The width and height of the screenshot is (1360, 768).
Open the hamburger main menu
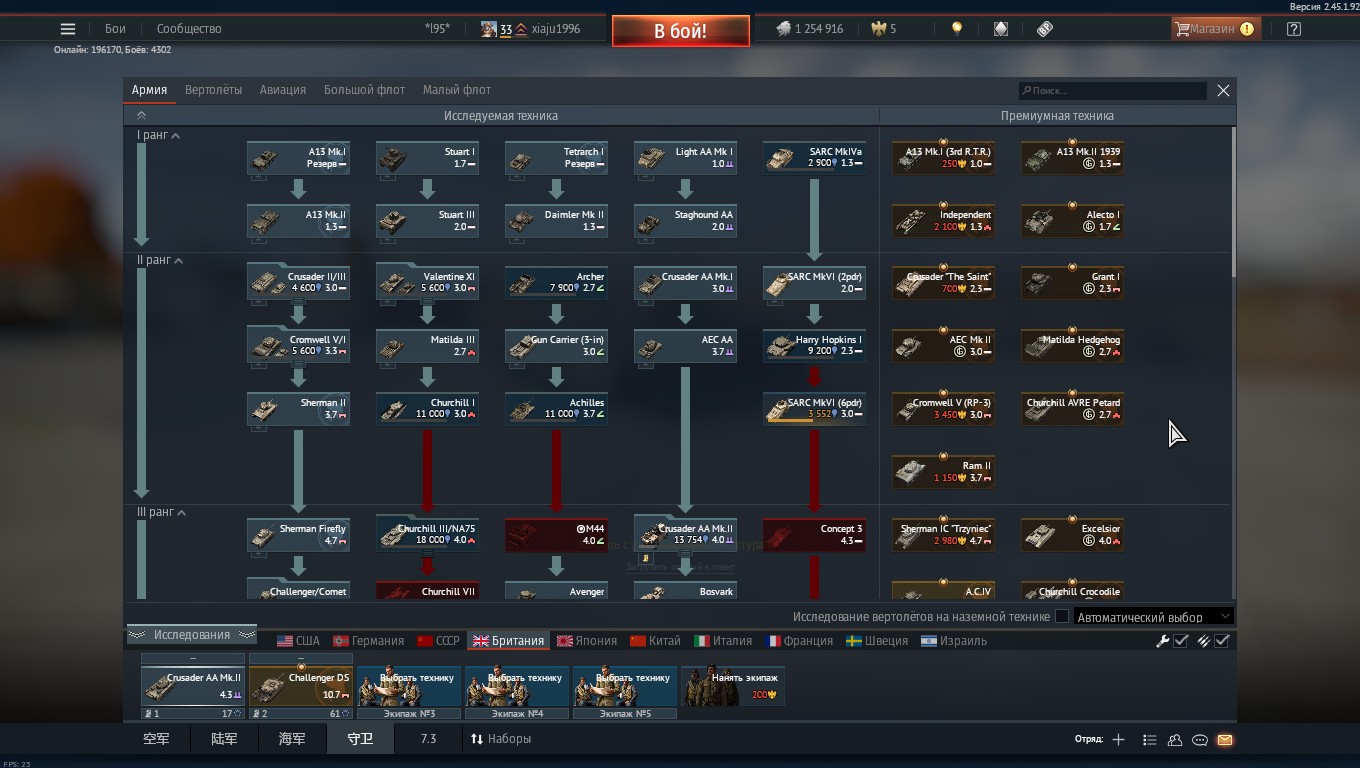(x=68, y=29)
